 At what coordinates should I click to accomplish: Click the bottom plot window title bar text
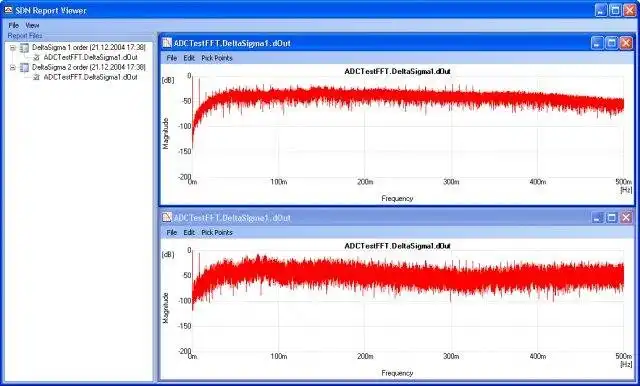232,218
